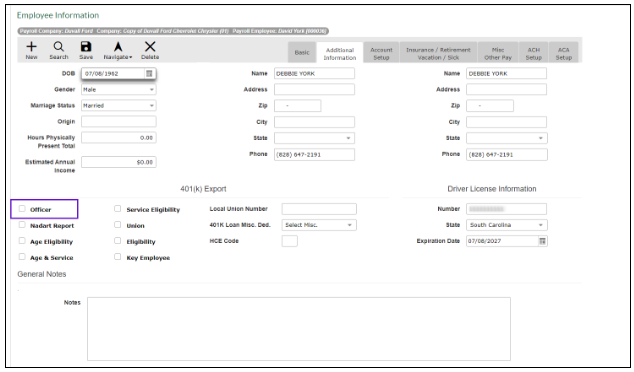
Task: Check the Officer checkbox
Action: [22, 209]
